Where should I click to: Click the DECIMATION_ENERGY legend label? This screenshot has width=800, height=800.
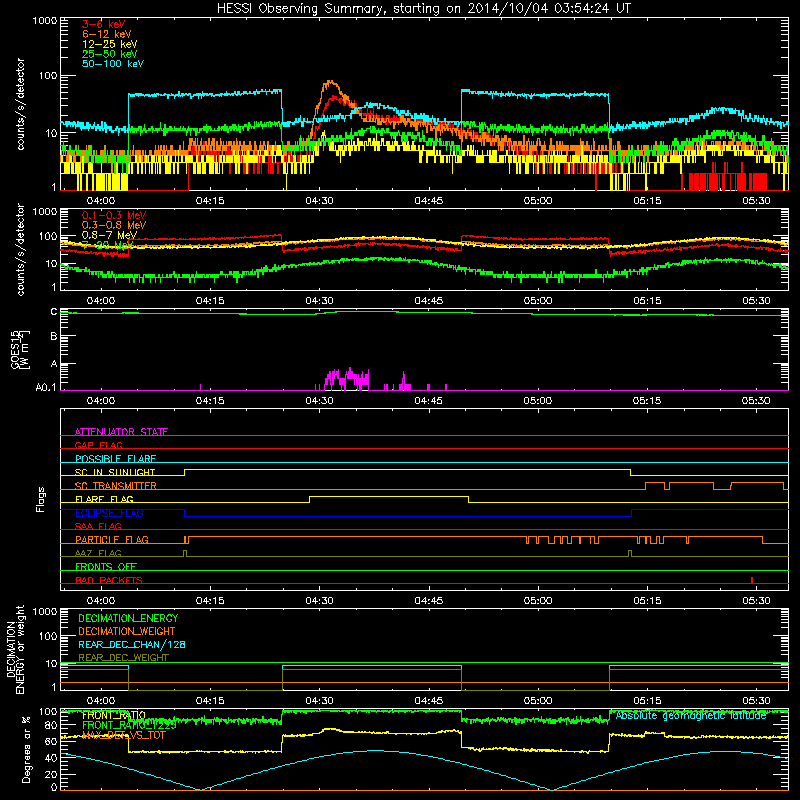128,618
